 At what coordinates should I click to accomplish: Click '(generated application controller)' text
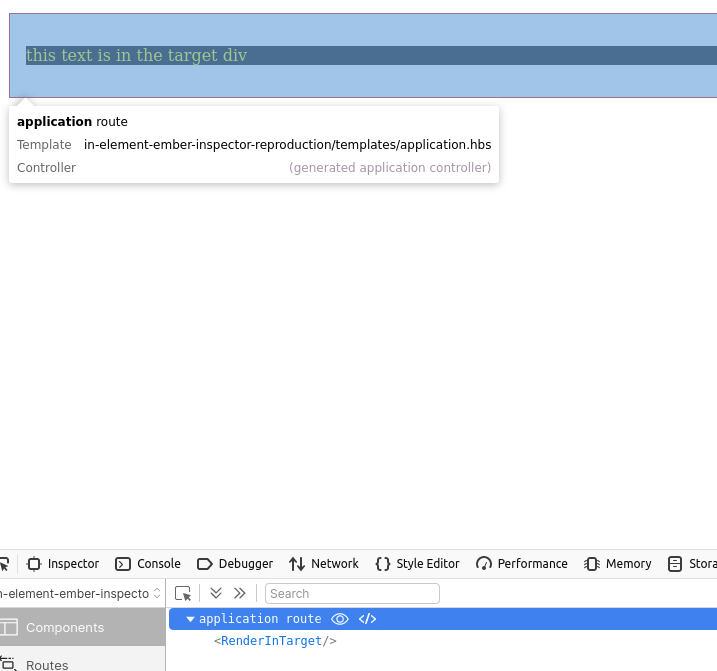(x=390, y=167)
